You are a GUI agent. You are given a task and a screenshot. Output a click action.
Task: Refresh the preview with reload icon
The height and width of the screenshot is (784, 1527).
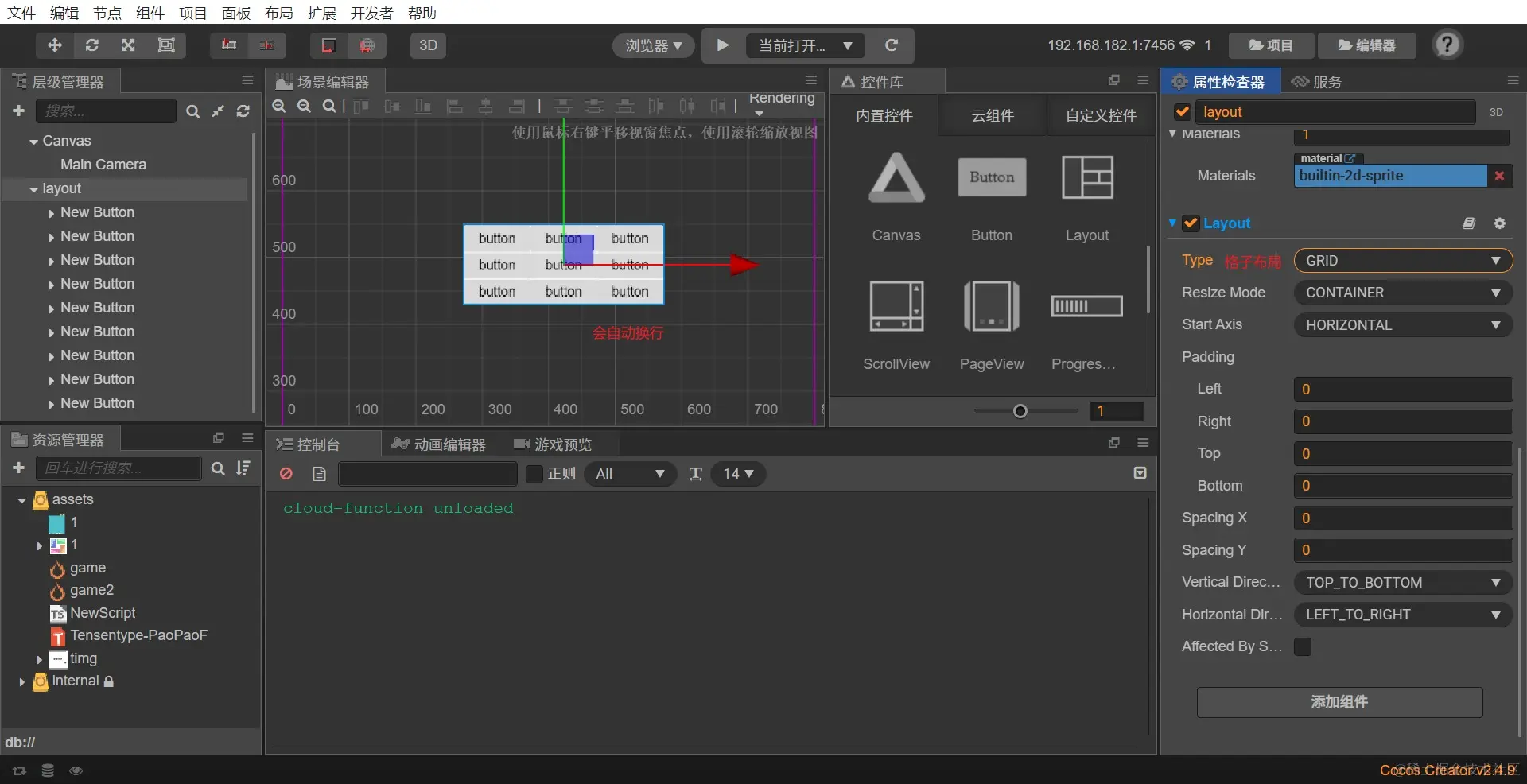tap(892, 45)
